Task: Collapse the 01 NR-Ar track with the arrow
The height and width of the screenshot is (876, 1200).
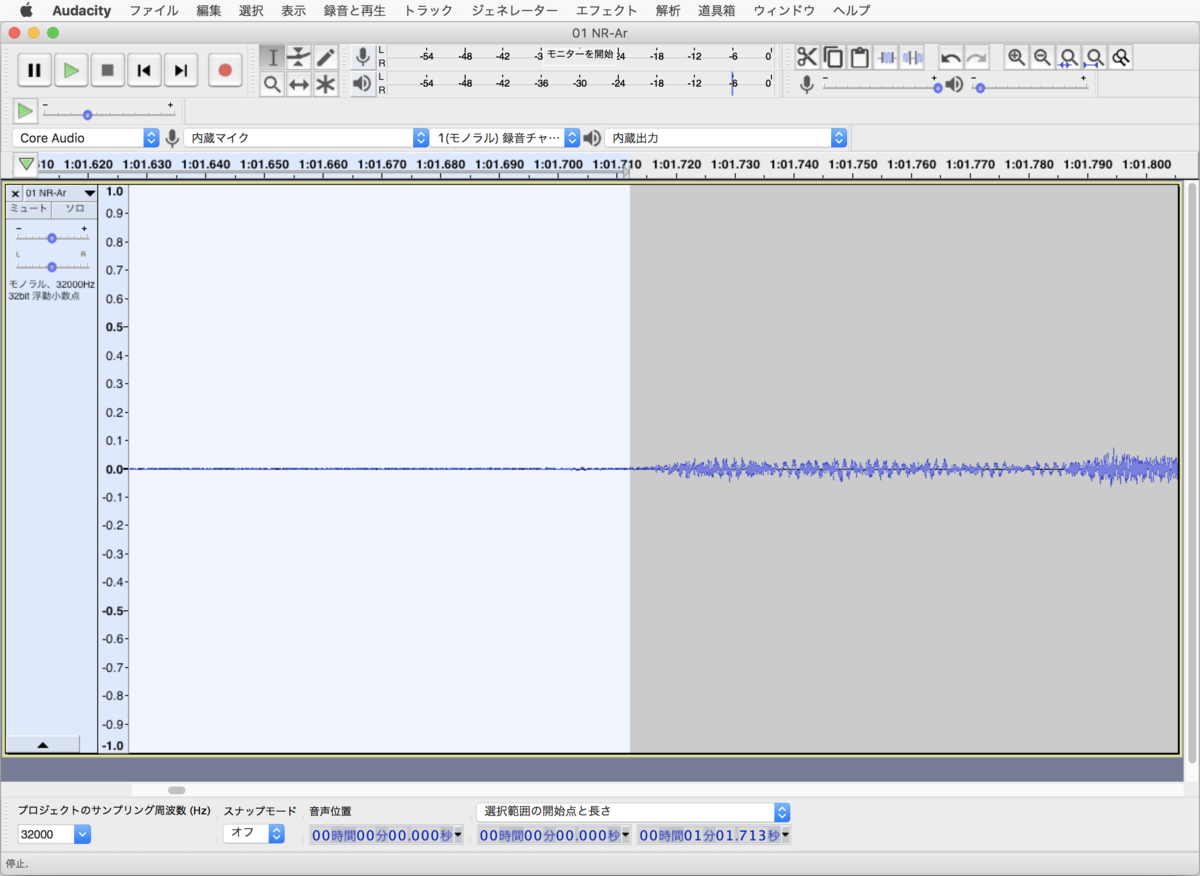Action: [x=43, y=745]
